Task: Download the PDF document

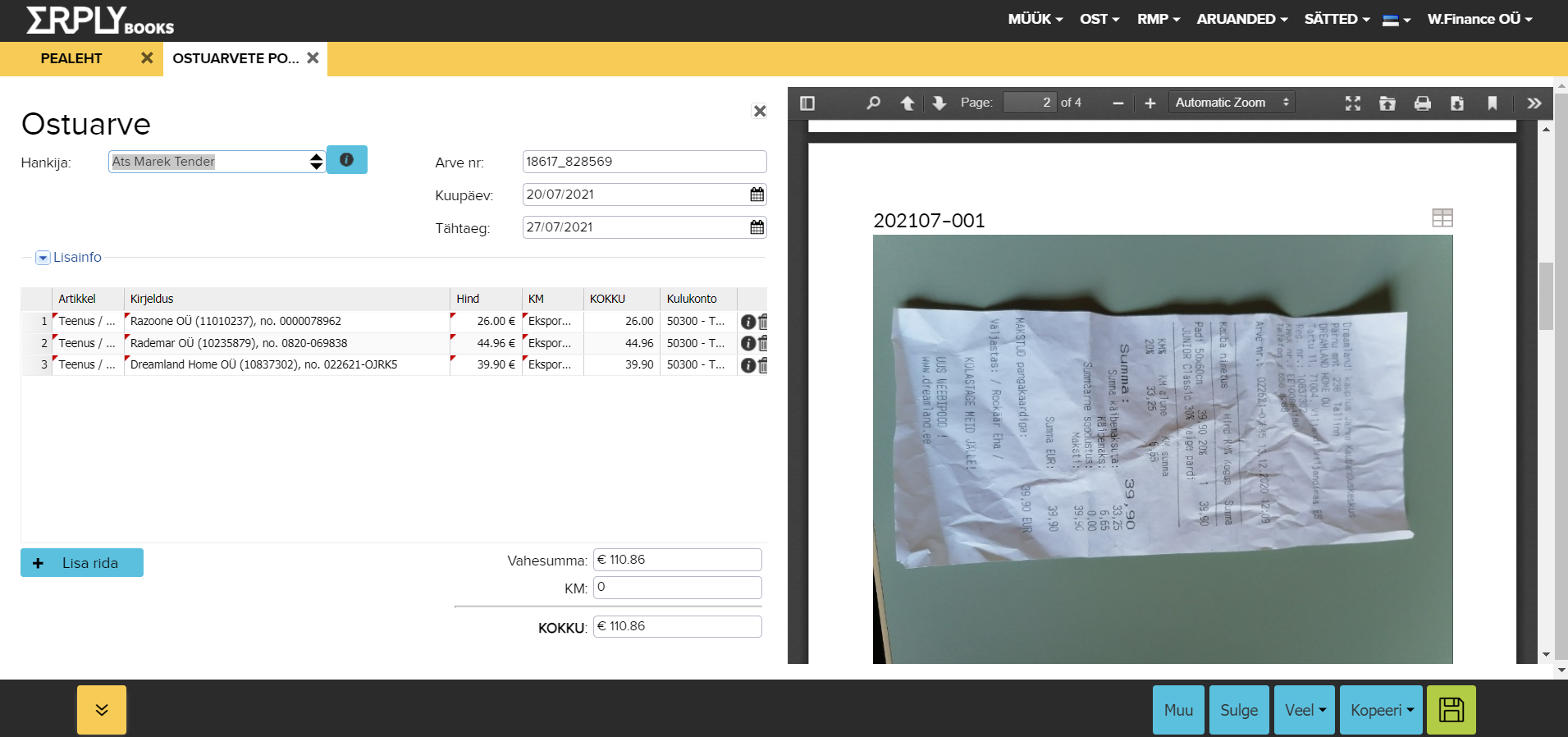Action: click(1457, 103)
